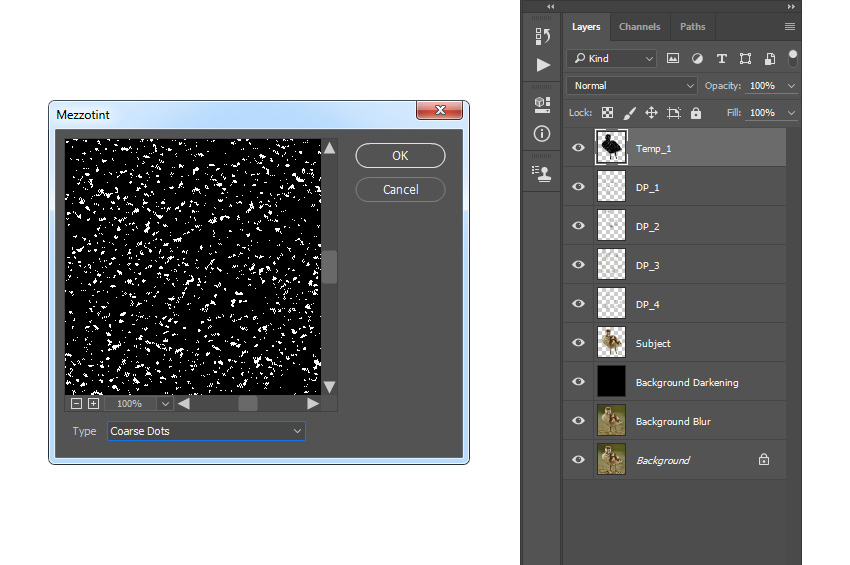Lock position move icon
The height and width of the screenshot is (565, 850).
pos(651,113)
